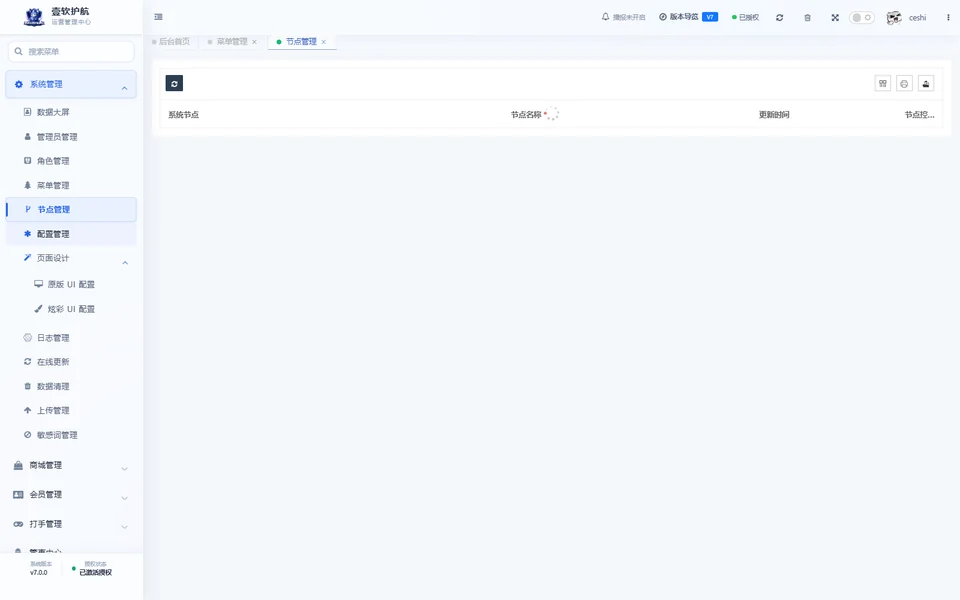The width and height of the screenshot is (960, 600).
Task: Open 版本导览 version guide
Action: 688,17
